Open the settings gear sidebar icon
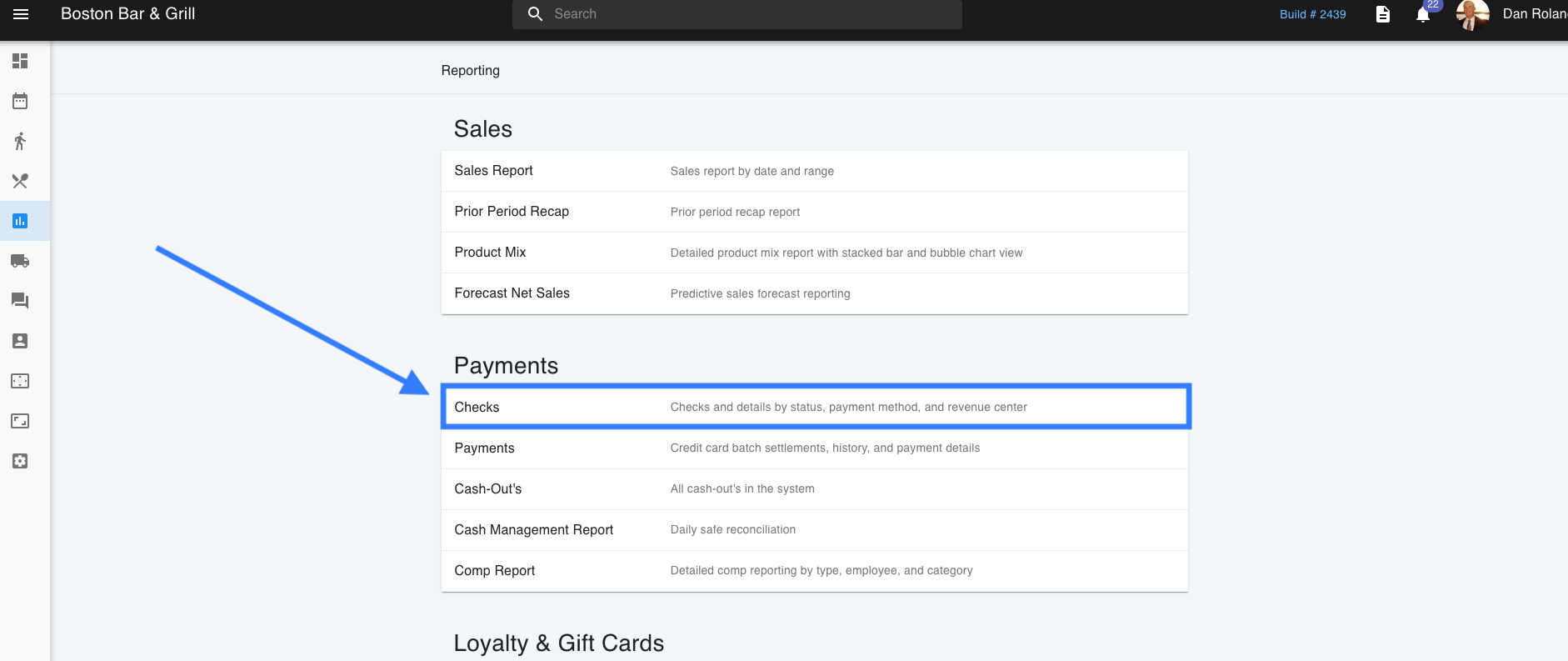The height and width of the screenshot is (661, 1568). coord(20,461)
